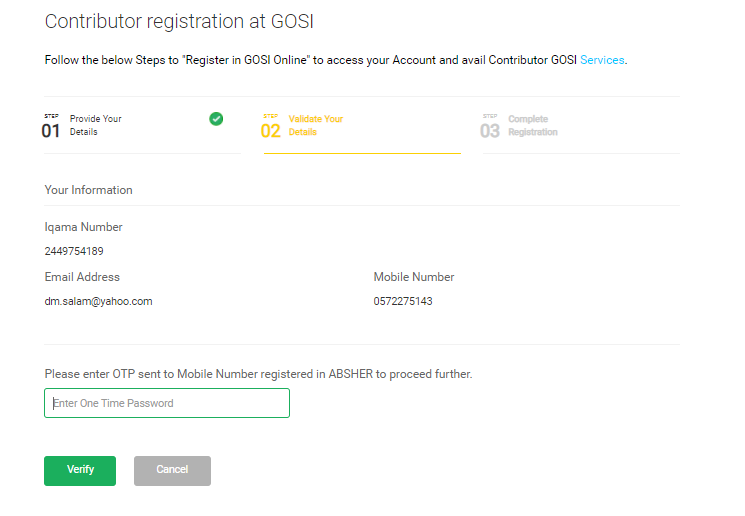Click the OTP instruction text about ABSHER

(258, 374)
